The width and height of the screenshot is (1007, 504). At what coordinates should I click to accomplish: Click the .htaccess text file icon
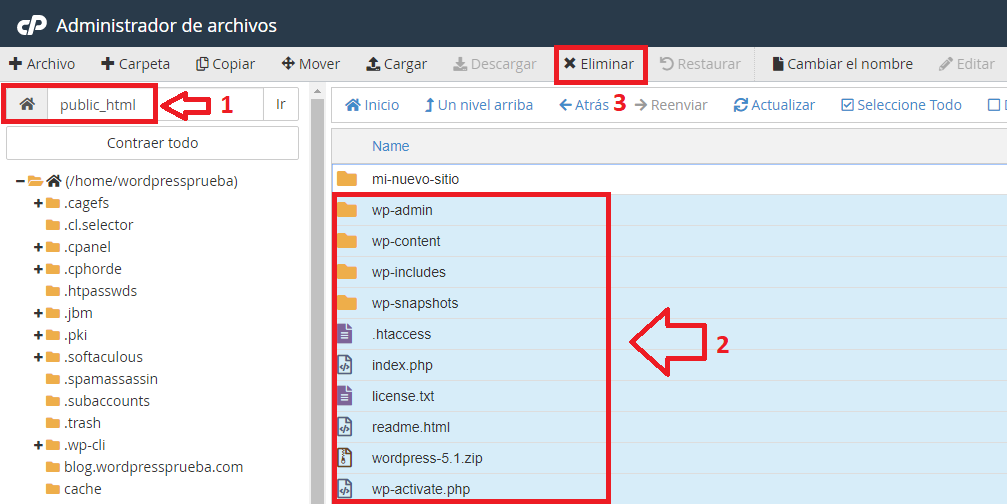point(346,334)
